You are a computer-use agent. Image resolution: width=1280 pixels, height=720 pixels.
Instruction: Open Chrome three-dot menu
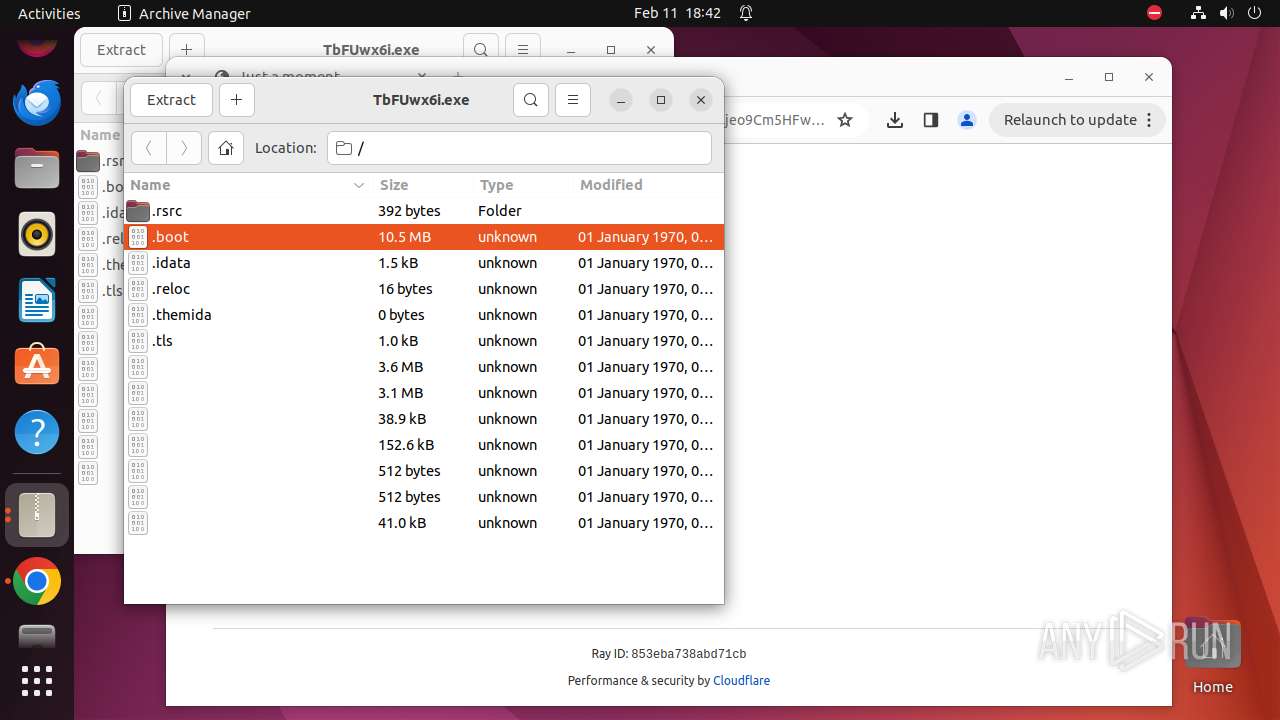1149,120
